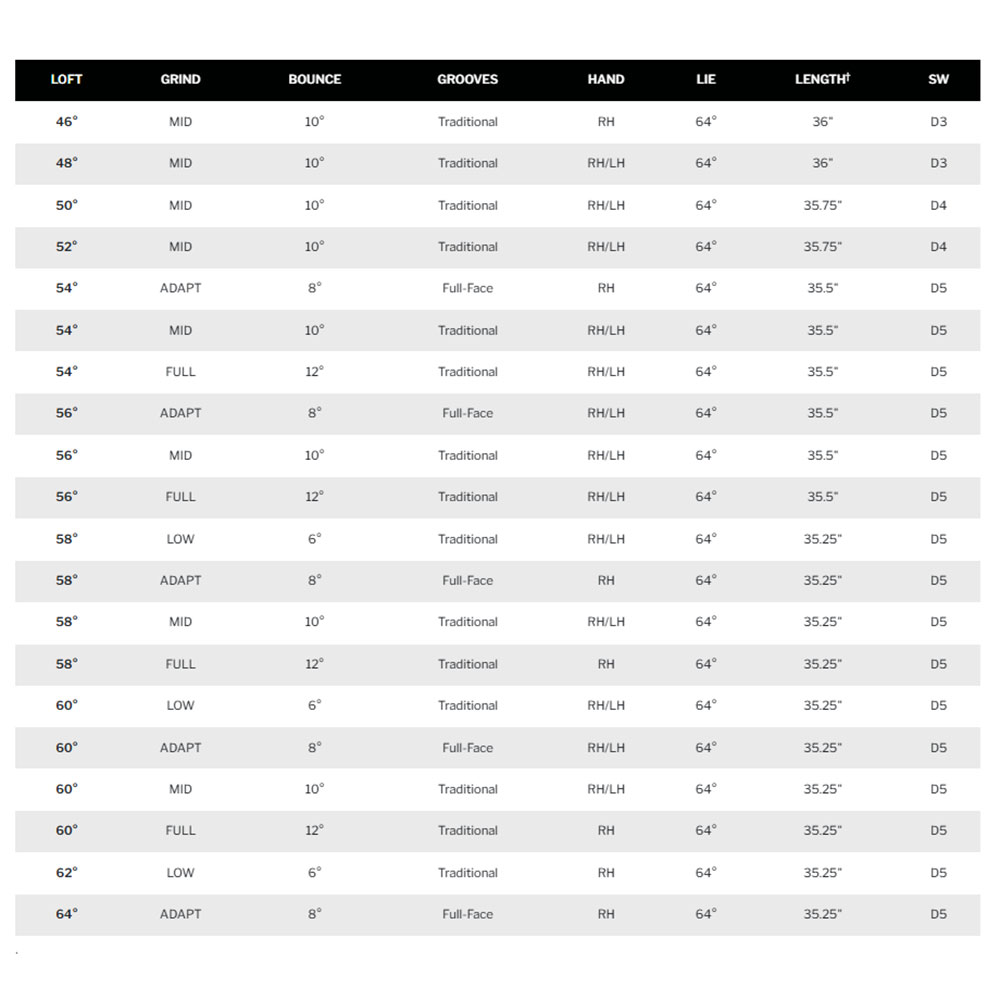Click the D3 swing weight in the 46° row

tap(938, 122)
